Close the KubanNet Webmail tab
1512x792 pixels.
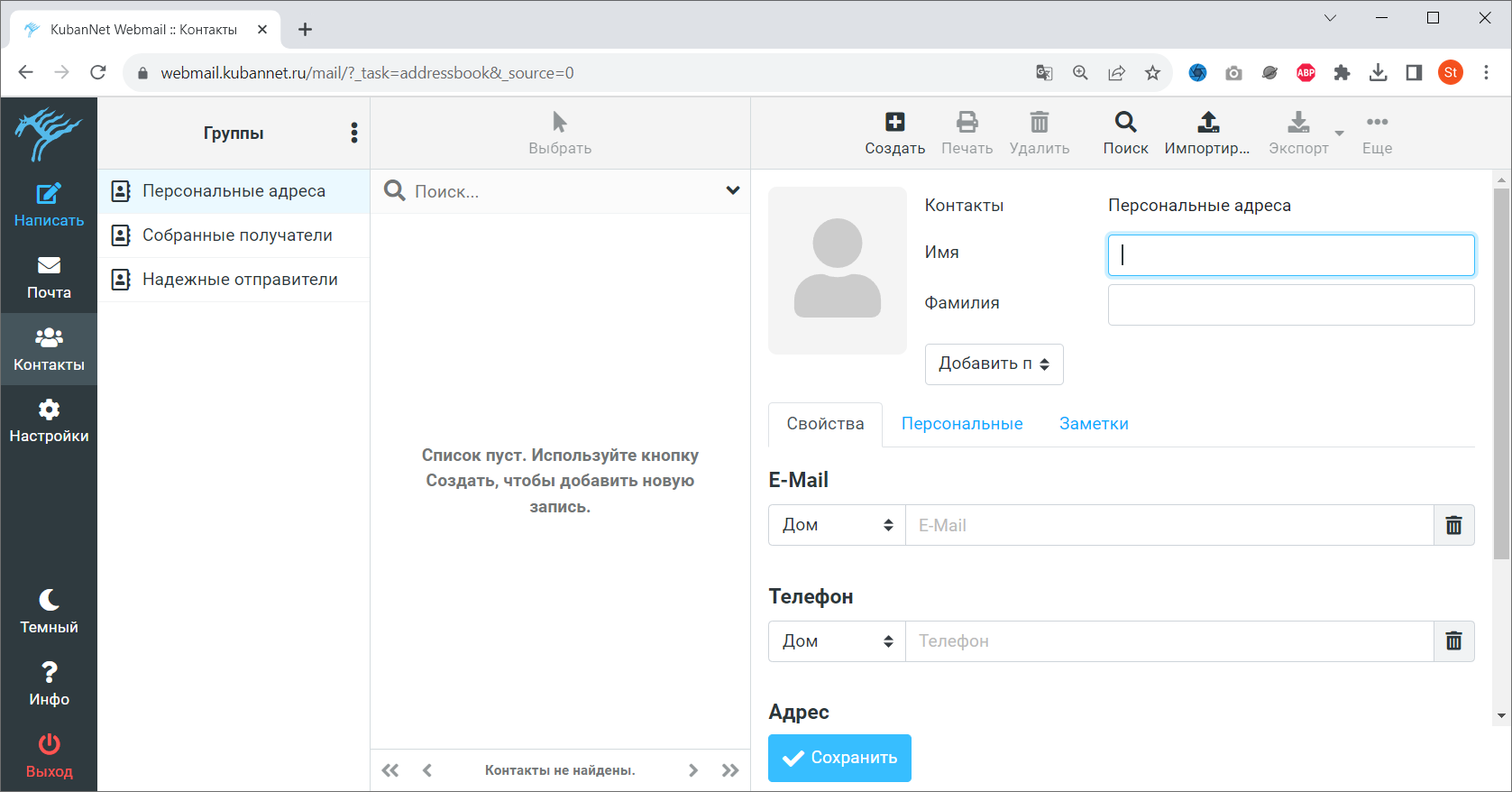click(262, 30)
